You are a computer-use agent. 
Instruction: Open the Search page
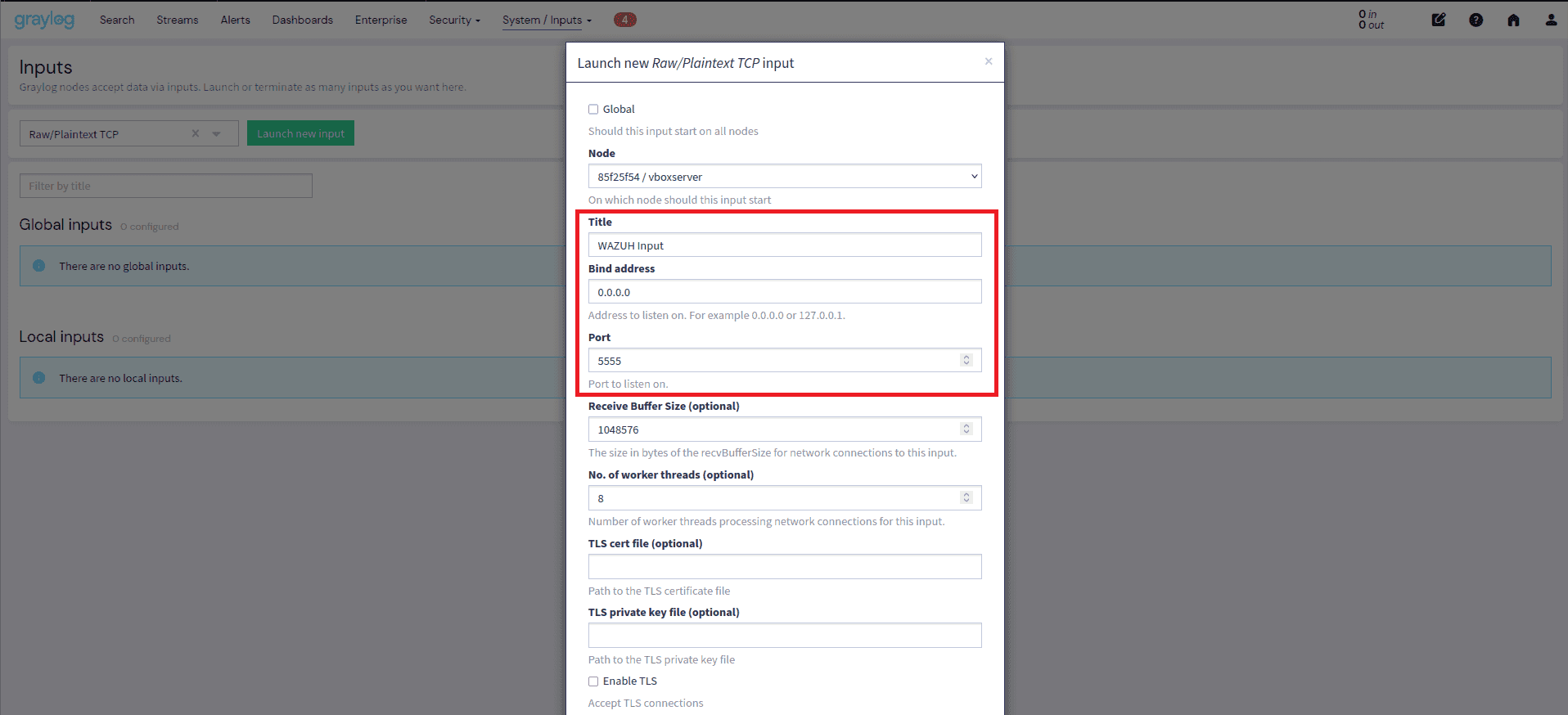coord(117,20)
